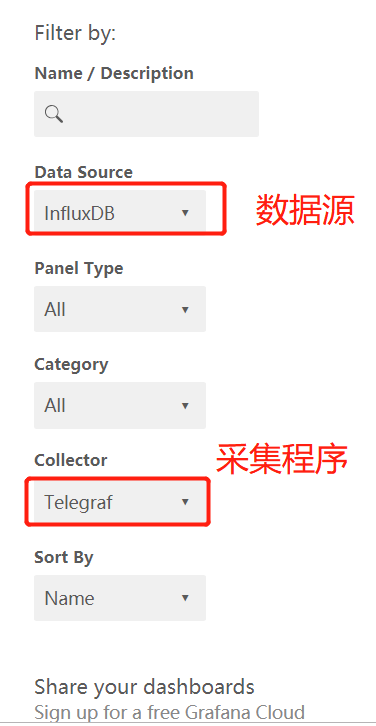This screenshot has height=726, width=376.
Task: Click the Filter by heading
Action: (x=75, y=33)
